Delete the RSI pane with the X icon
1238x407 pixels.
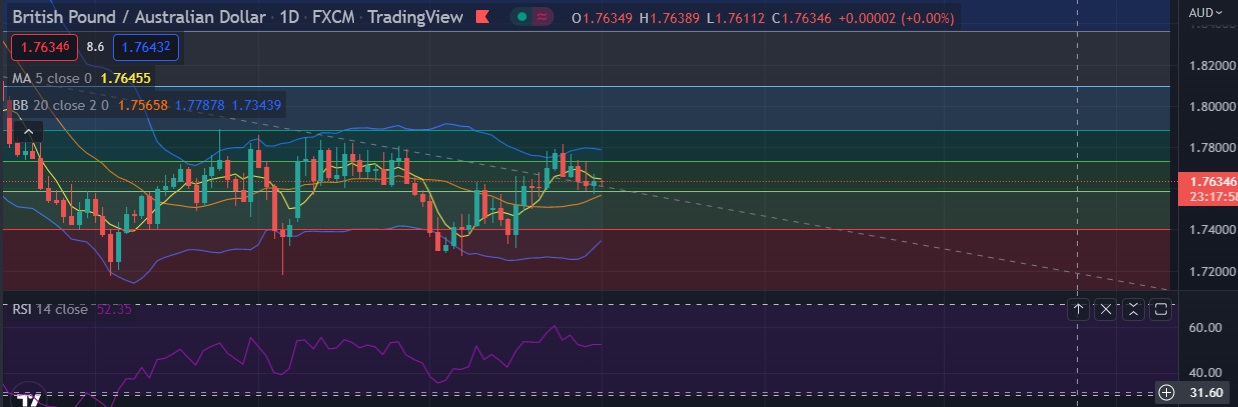point(1106,310)
